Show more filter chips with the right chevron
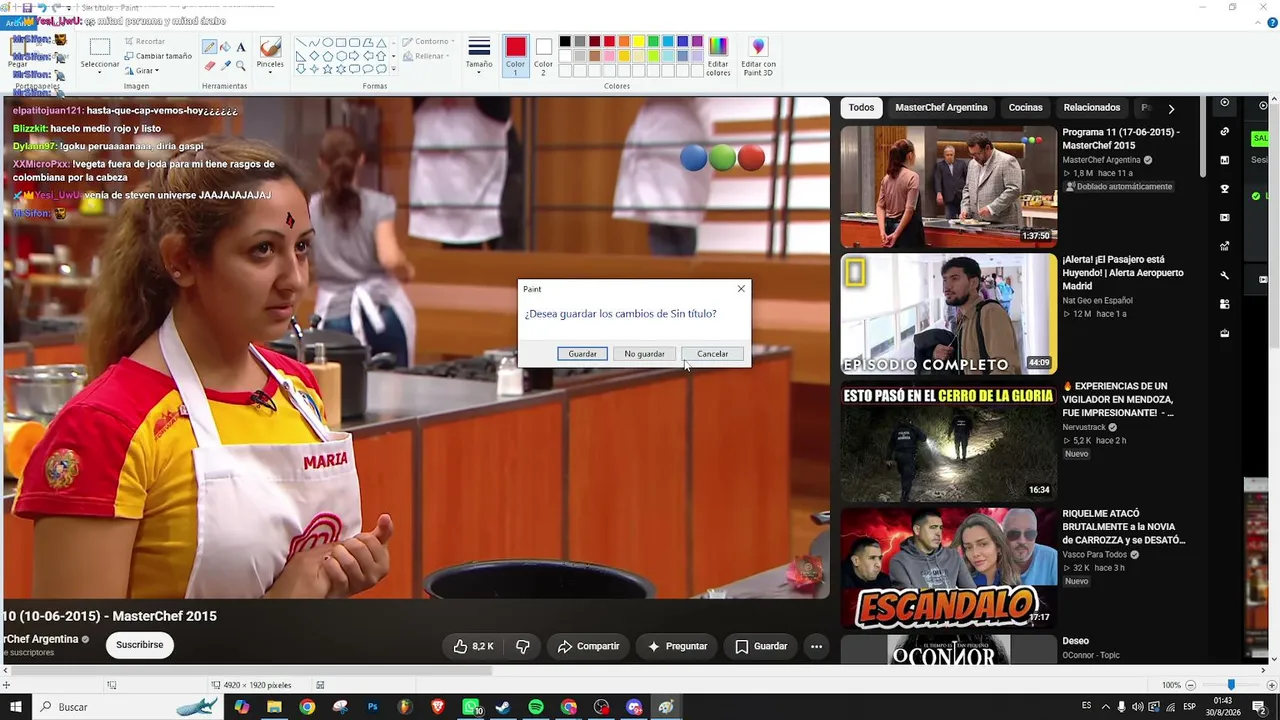The height and width of the screenshot is (720, 1280). click(x=1171, y=108)
